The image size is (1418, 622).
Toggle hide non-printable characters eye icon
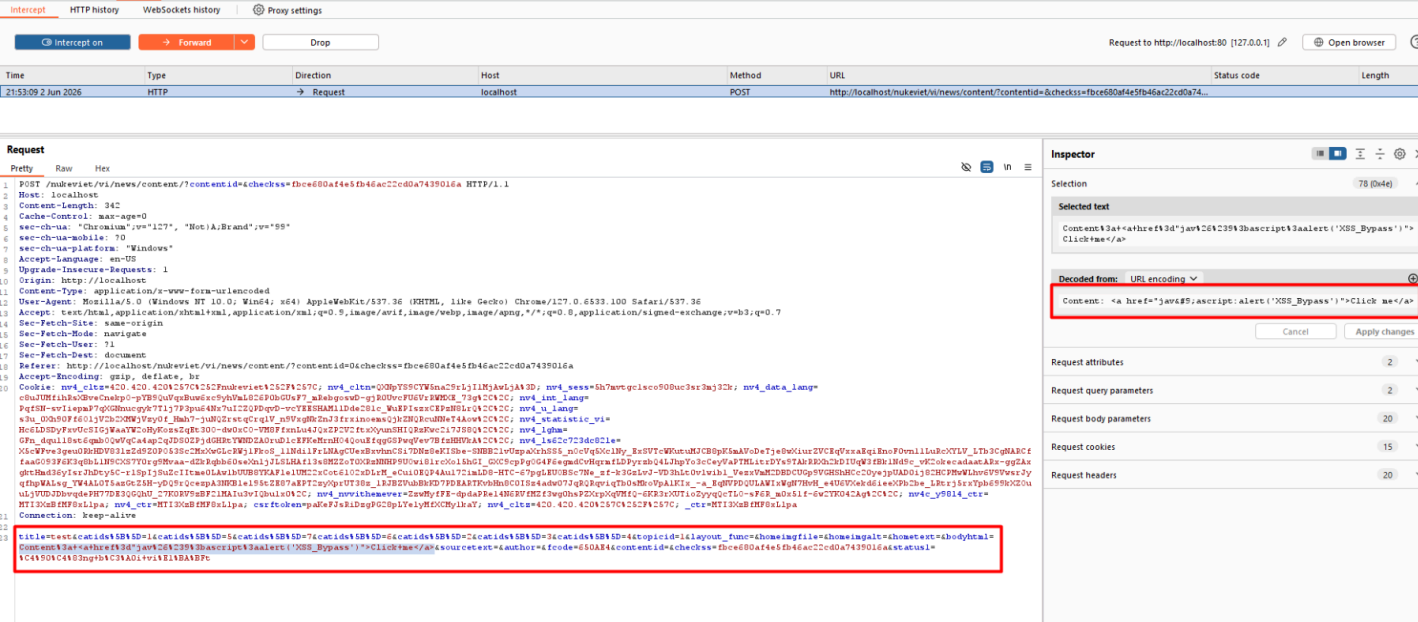[966, 167]
